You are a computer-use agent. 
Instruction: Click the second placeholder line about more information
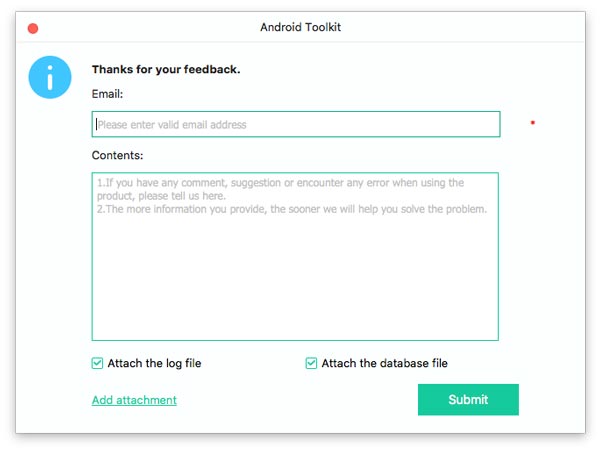click(x=292, y=209)
